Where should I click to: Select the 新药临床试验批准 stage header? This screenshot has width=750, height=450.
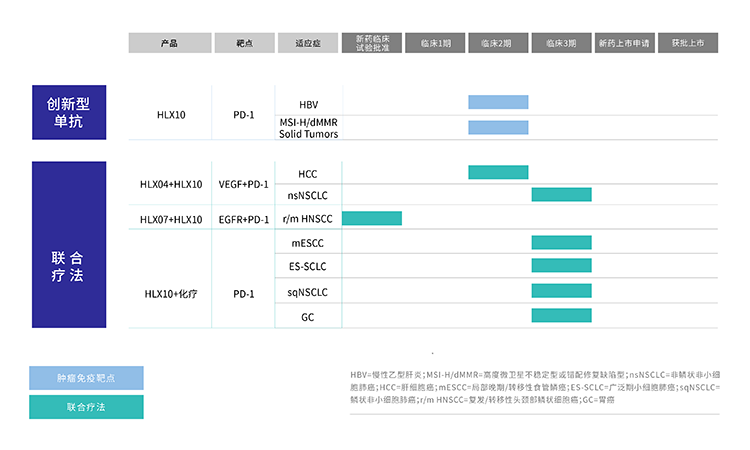tap(372, 43)
